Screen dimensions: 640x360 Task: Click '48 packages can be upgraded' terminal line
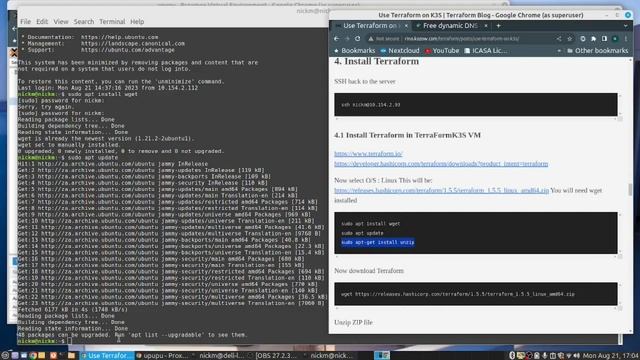(132, 335)
